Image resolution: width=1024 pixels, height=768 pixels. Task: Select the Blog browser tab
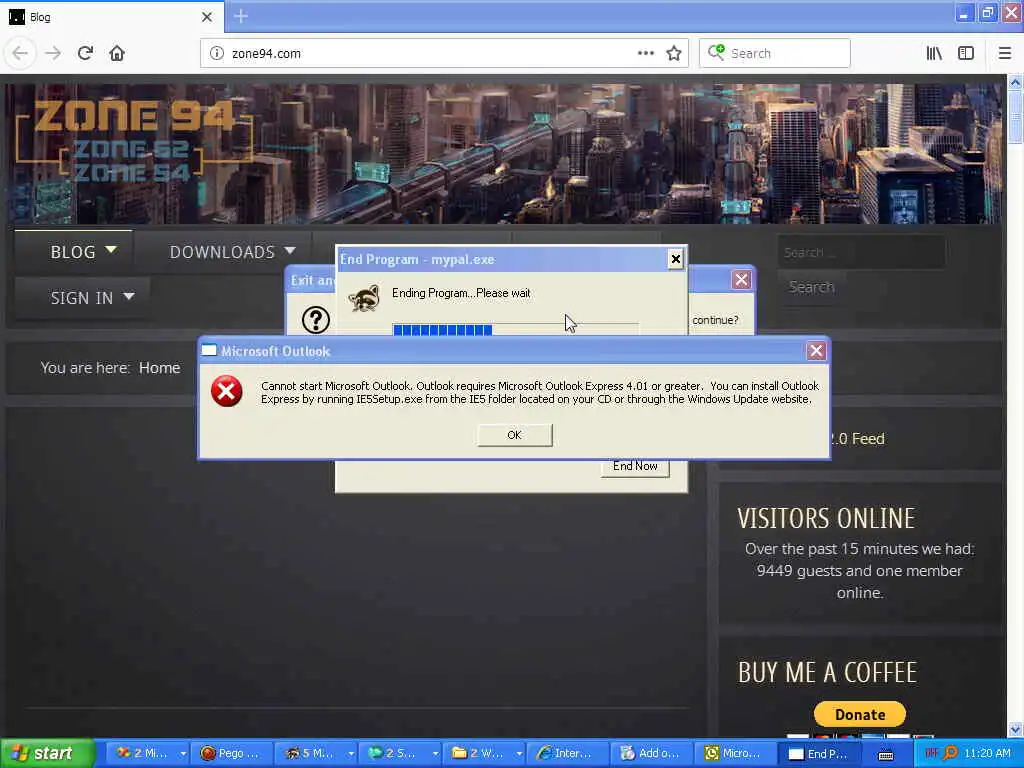tap(111, 17)
